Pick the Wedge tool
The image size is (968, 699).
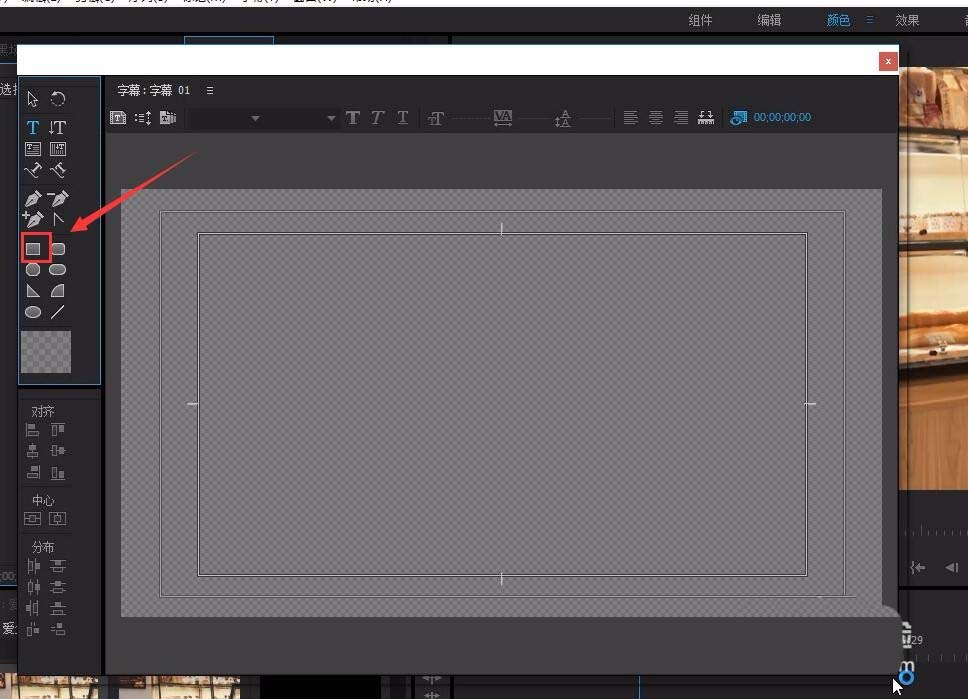tap(33, 291)
